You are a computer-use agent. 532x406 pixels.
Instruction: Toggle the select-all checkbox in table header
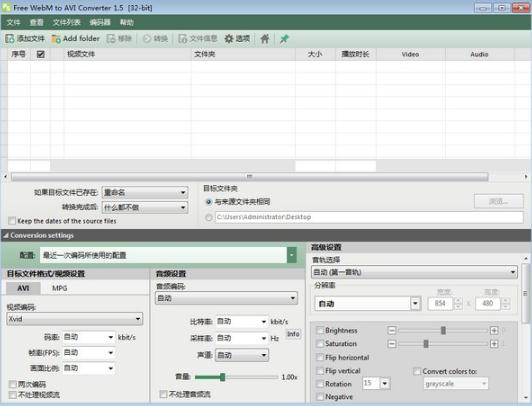[x=40, y=54]
